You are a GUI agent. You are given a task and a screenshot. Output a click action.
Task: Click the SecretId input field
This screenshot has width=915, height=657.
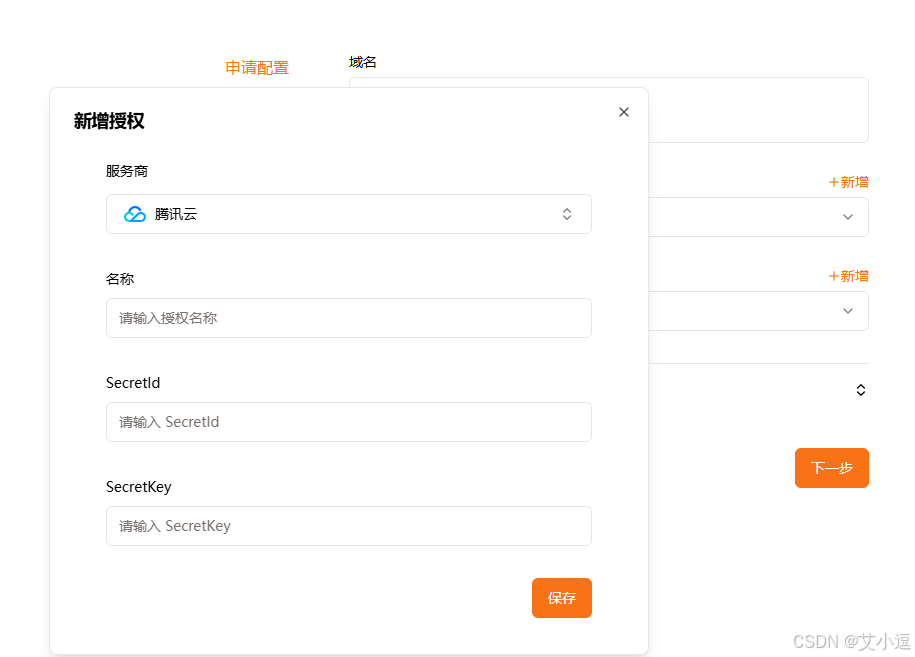pos(348,422)
